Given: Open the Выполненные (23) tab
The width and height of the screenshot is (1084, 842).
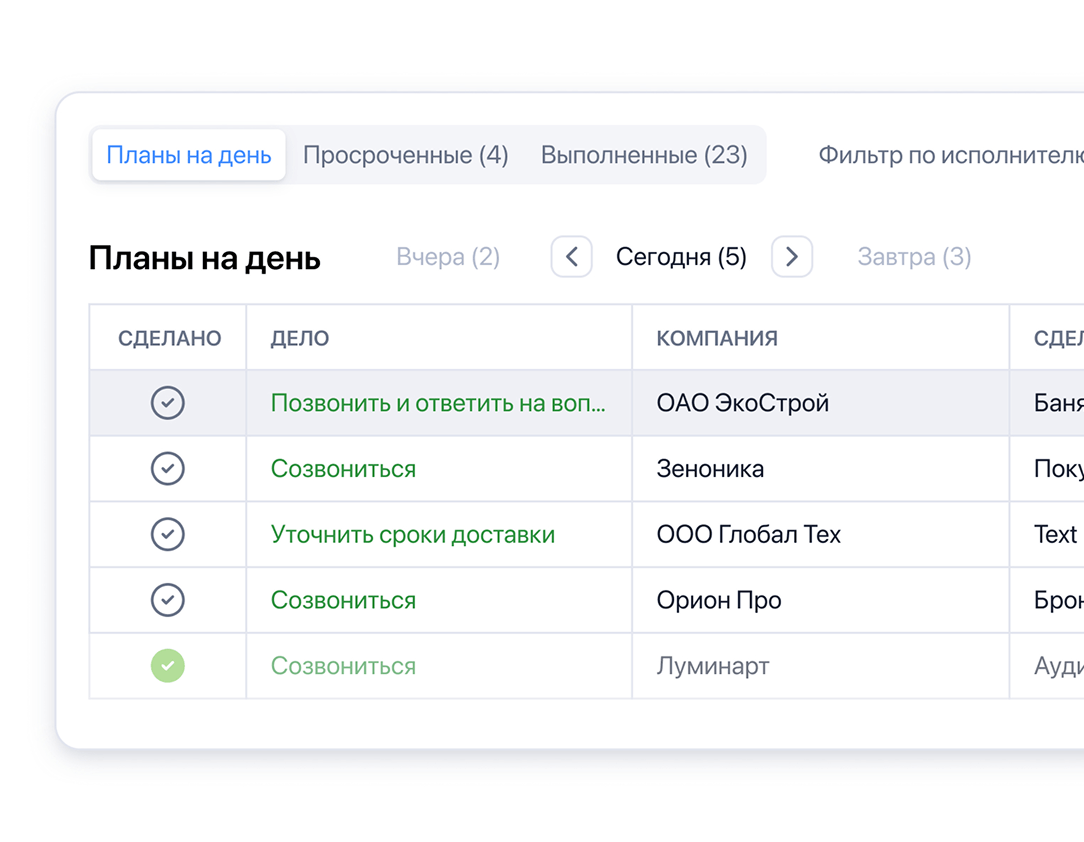Looking at the screenshot, I should [643, 155].
